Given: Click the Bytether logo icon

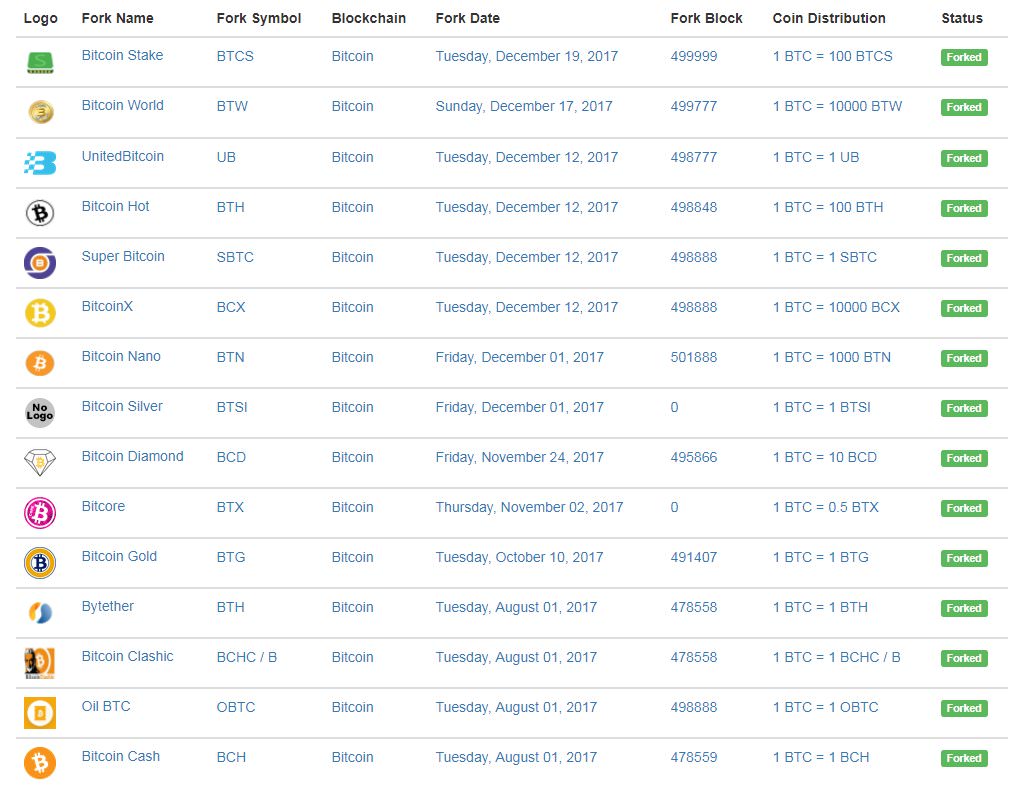Looking at the screenshot, I should tap(40, 613).
